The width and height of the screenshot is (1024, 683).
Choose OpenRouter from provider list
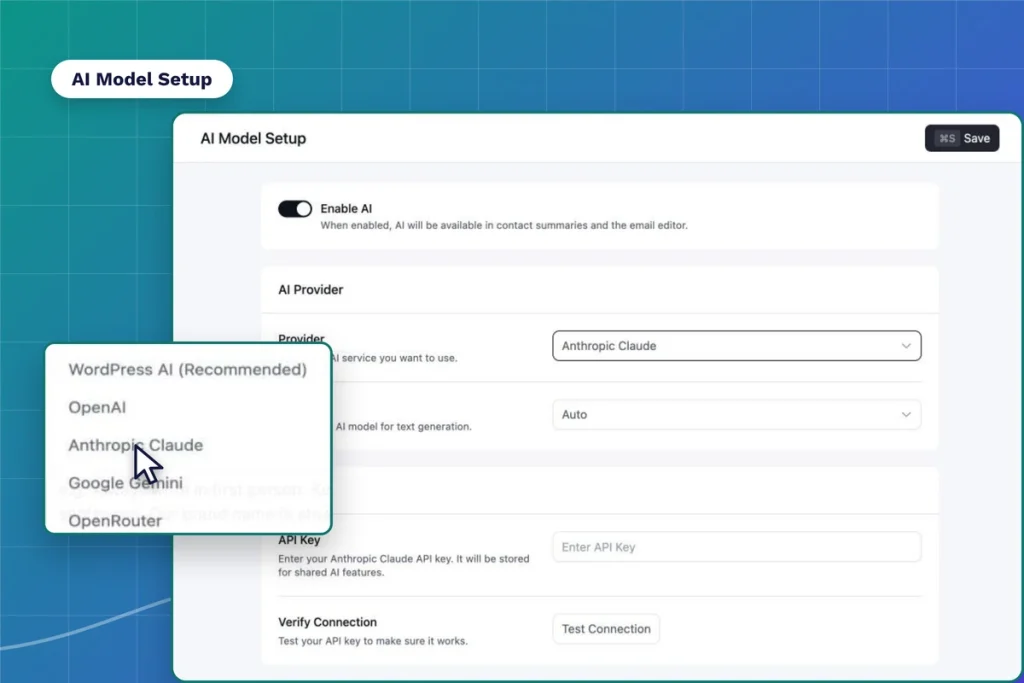[x=115, y=521]
